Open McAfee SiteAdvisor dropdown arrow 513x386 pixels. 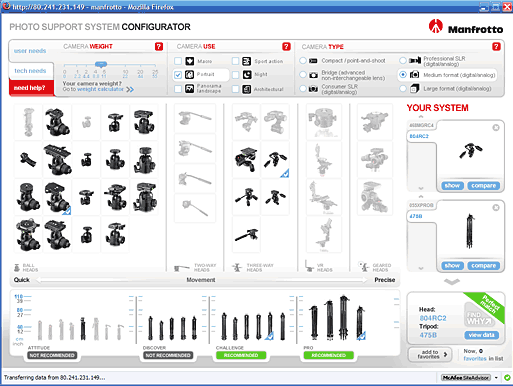click(x=496, y=378)
